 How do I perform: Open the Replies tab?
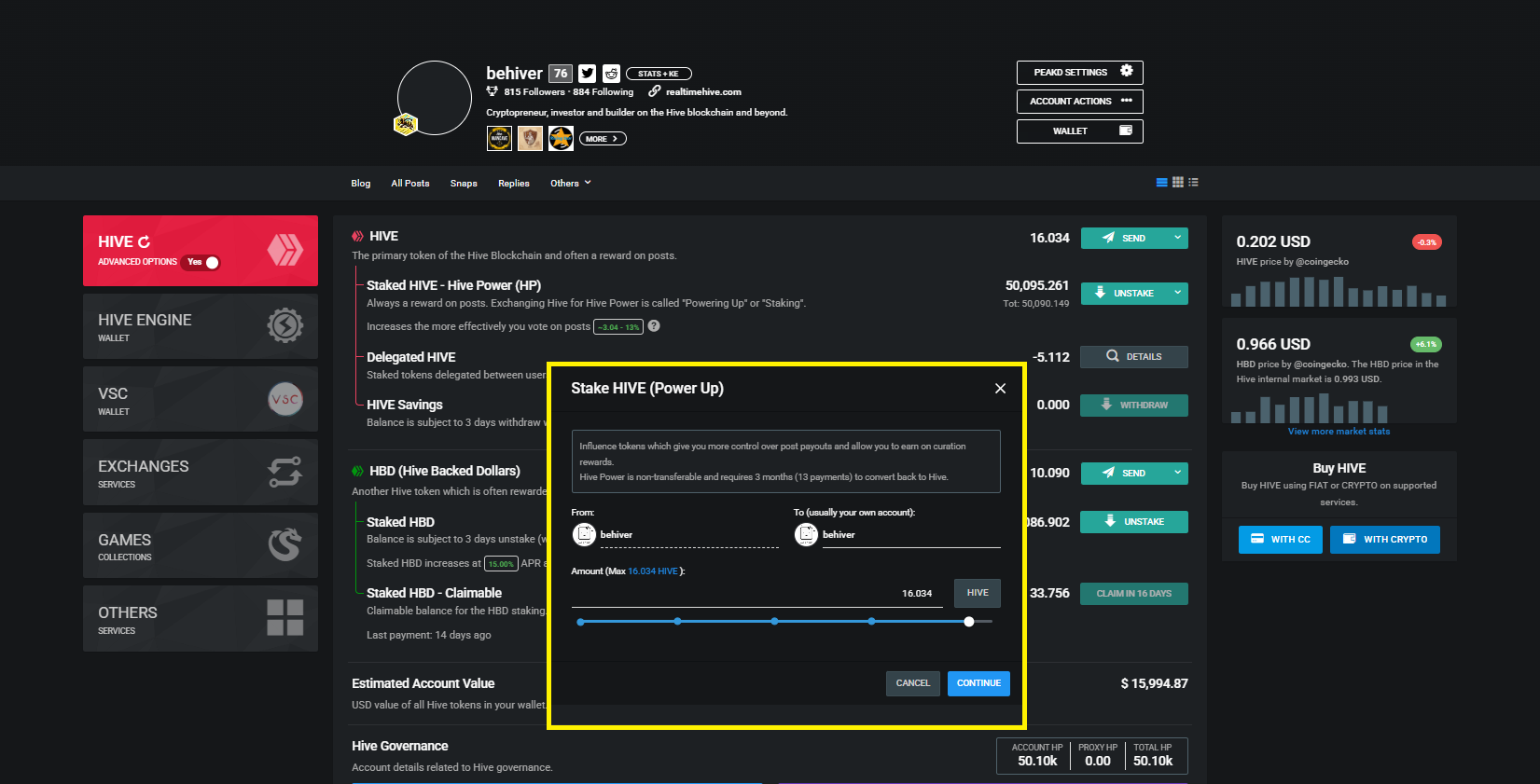click(x=514, y=183)
